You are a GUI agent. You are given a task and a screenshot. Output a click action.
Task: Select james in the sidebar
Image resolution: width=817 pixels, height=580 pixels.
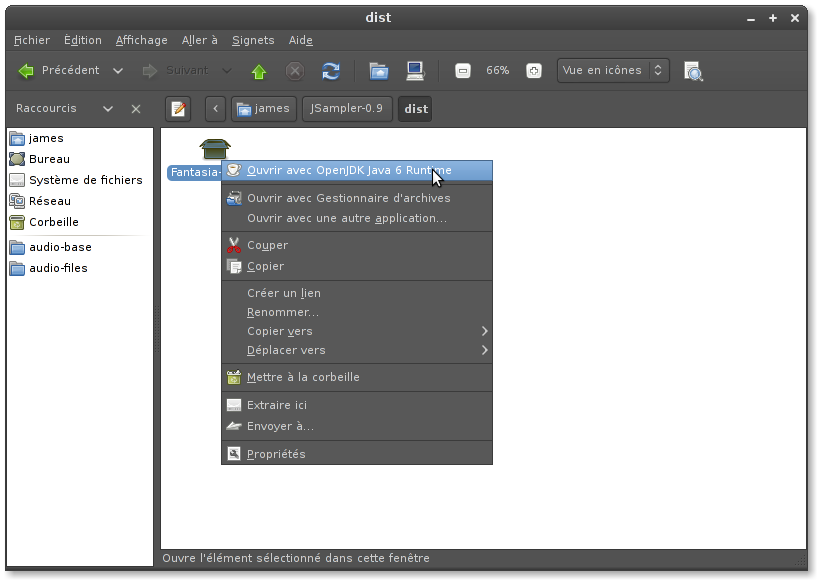coord(80,138)
